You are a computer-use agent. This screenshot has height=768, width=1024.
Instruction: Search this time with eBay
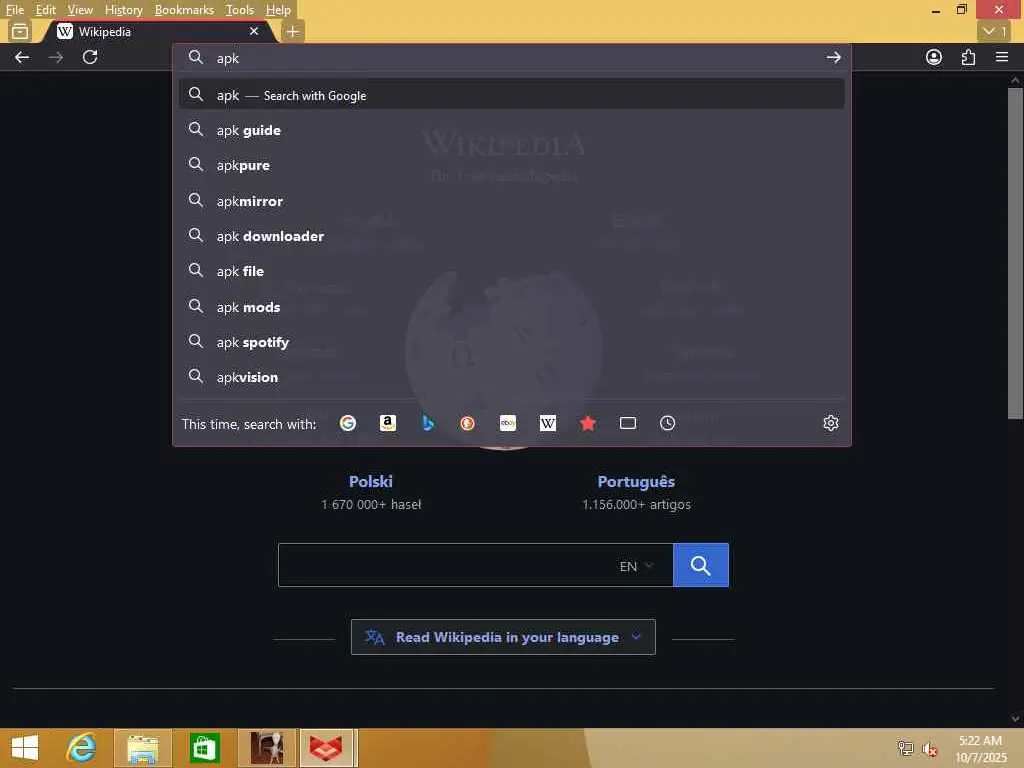coord(508,424)
